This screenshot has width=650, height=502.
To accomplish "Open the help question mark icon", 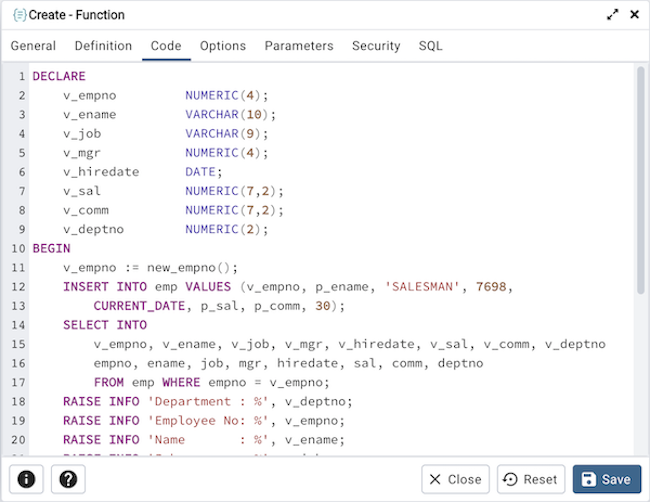I will point(68,479).
